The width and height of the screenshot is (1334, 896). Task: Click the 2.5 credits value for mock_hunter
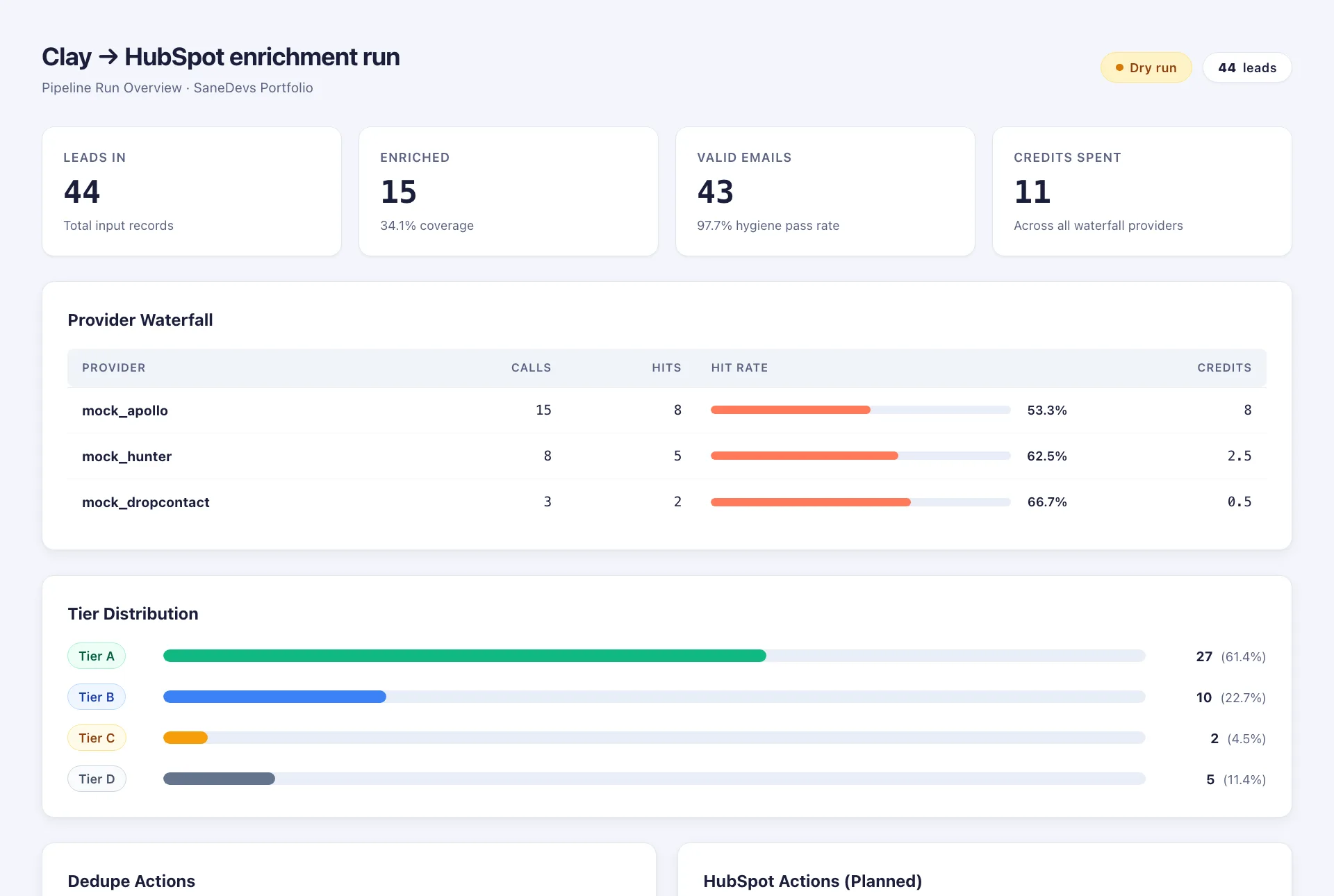1240,456
